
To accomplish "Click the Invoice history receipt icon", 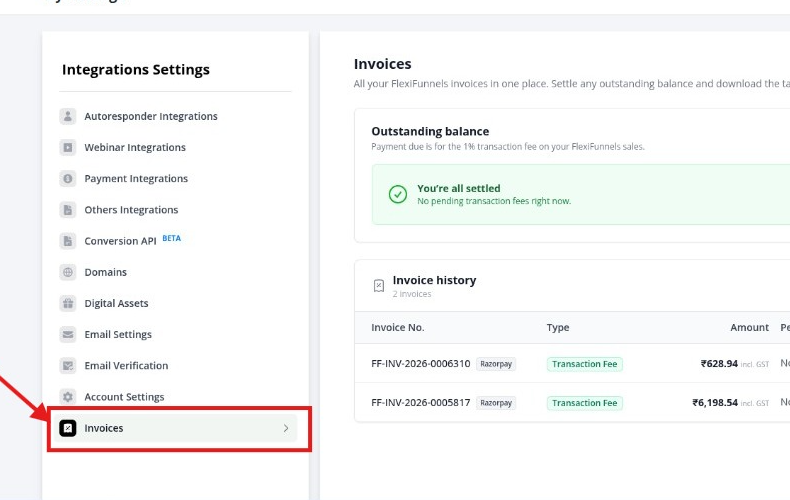I will [379, 286].
